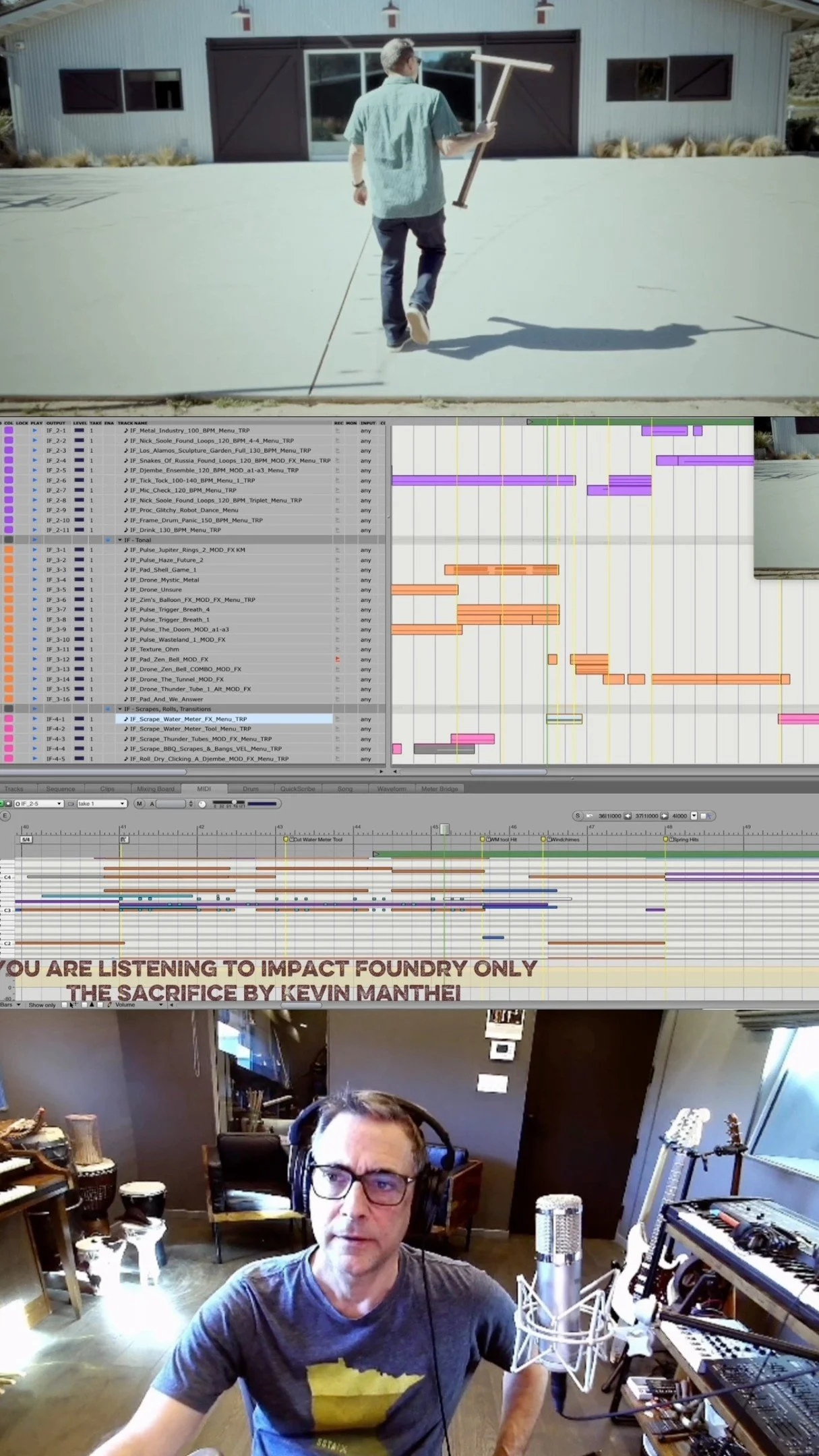Click the orange color swatch of IF_Pulse_Haze_Future_2
Image resolution: width=819 pixels, height=1456 pixels.
(9, 559)
